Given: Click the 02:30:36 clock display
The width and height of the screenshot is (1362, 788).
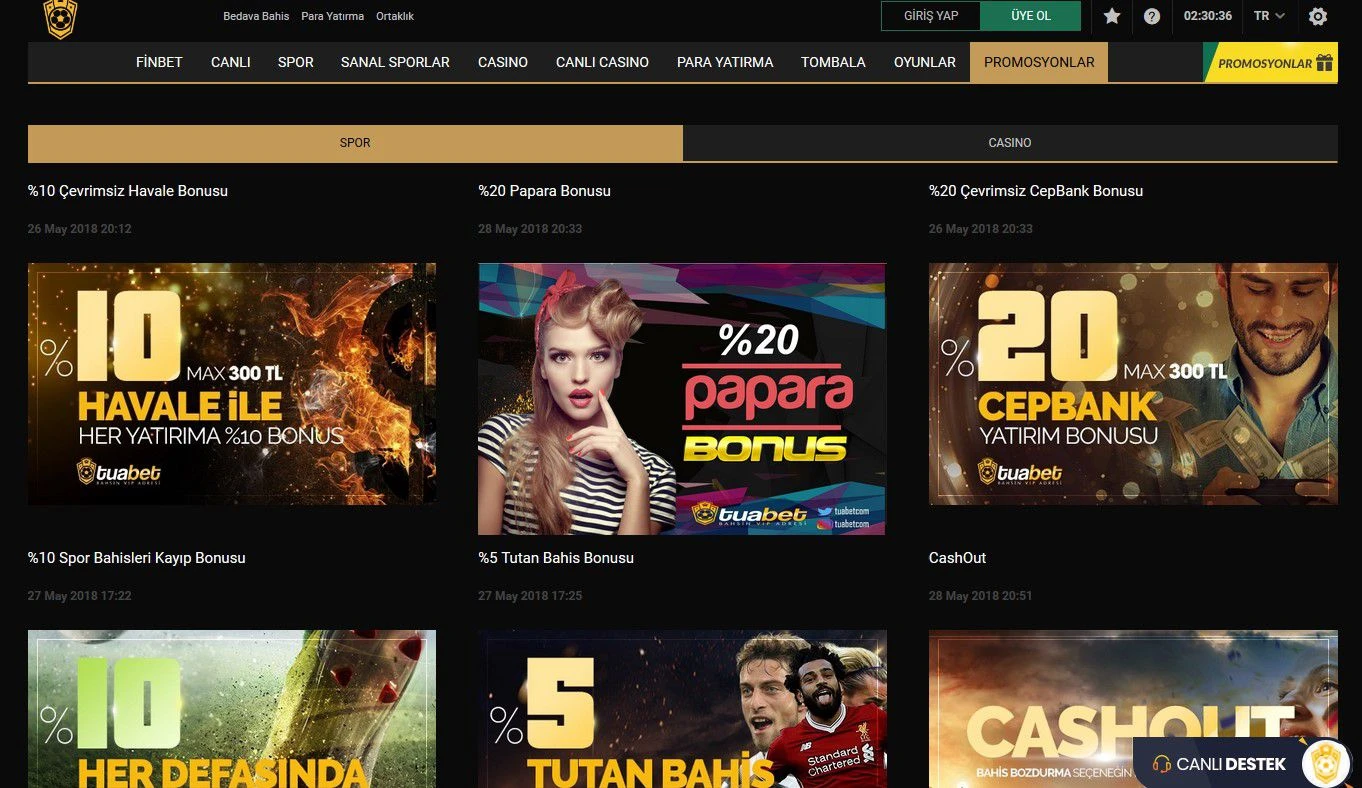Looking at the screenshot, I should (1208, 16).
